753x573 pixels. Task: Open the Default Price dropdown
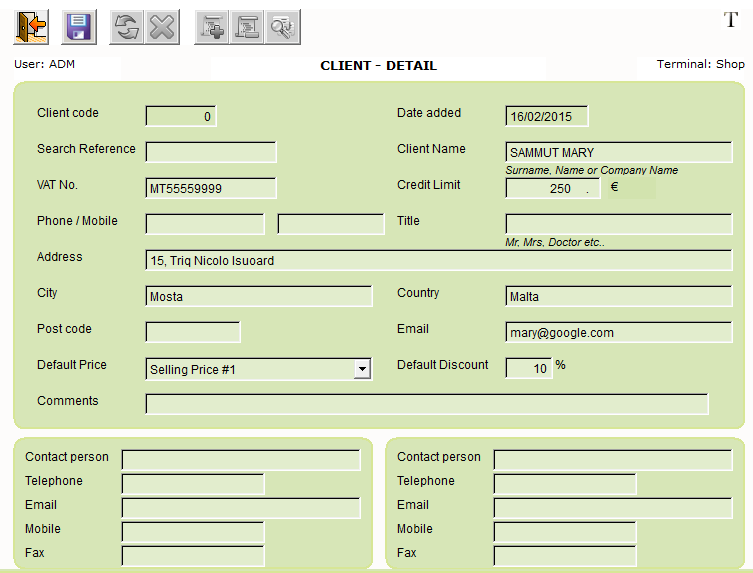tap(362, 370)
